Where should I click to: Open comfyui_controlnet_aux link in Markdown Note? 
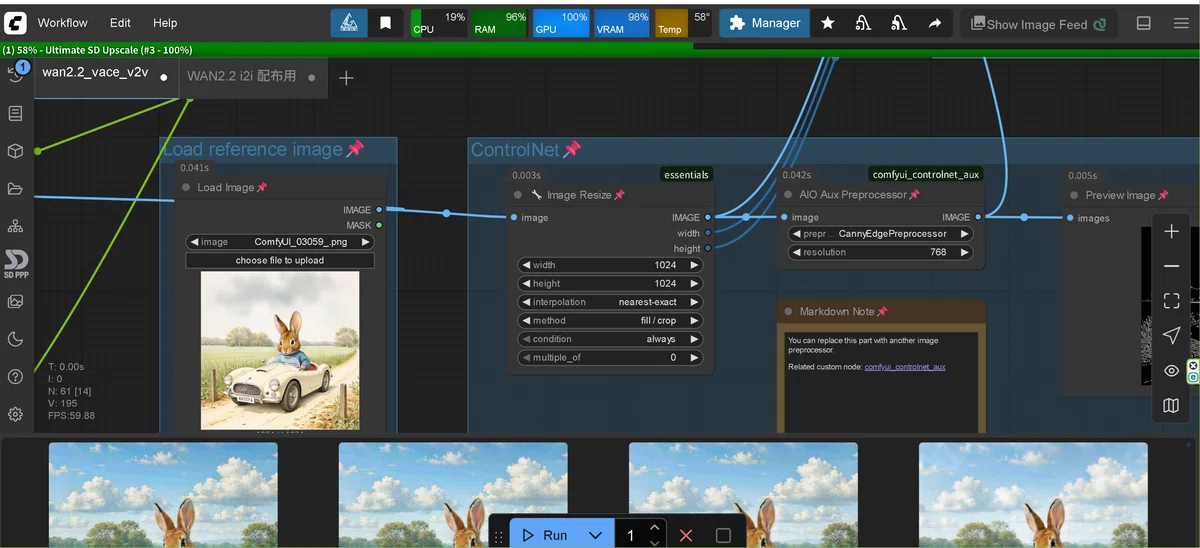905,367
